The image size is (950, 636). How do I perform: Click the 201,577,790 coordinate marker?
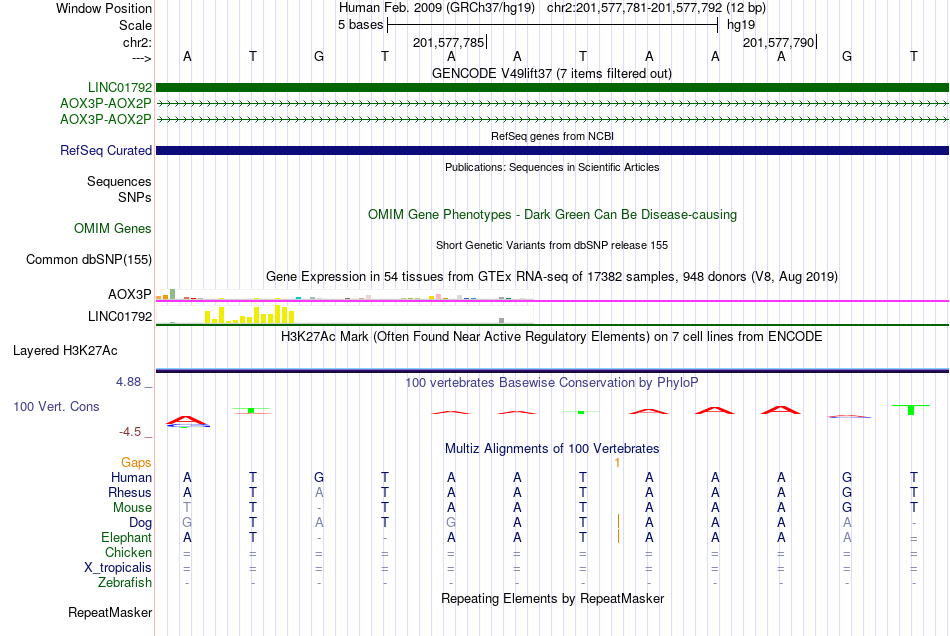[779, 42]
